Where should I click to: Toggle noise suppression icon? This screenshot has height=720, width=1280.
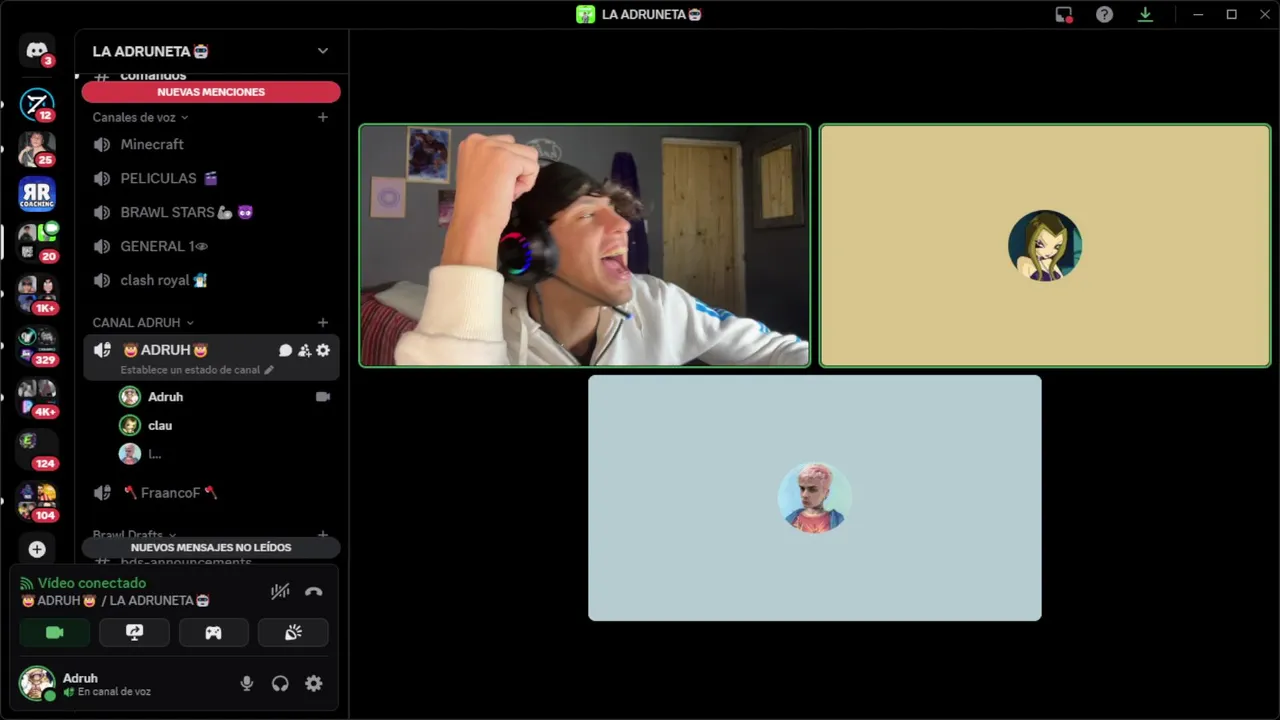[280, 591]
